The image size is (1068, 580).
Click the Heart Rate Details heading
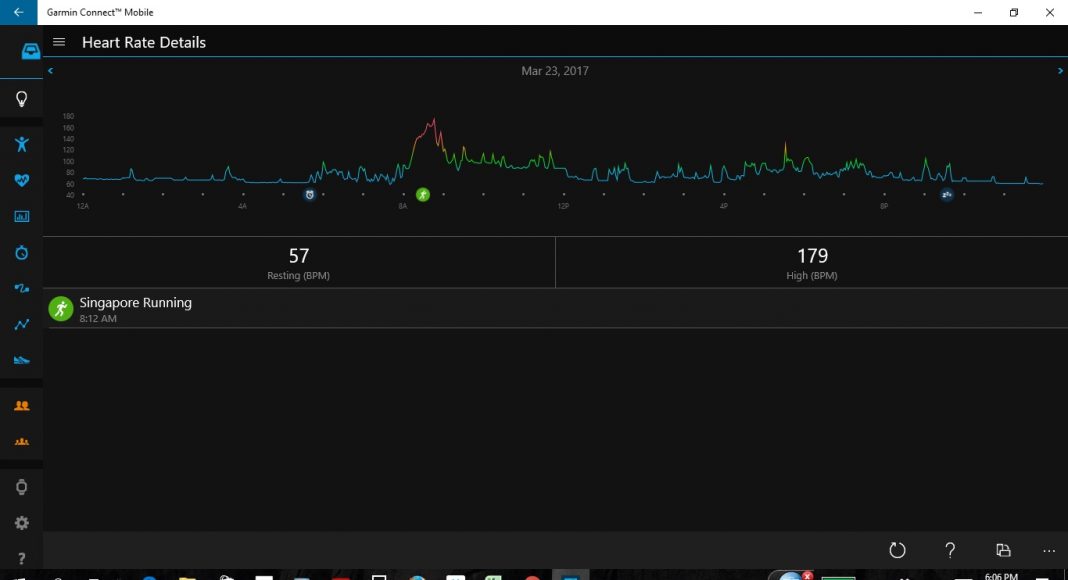coord(144,42)
